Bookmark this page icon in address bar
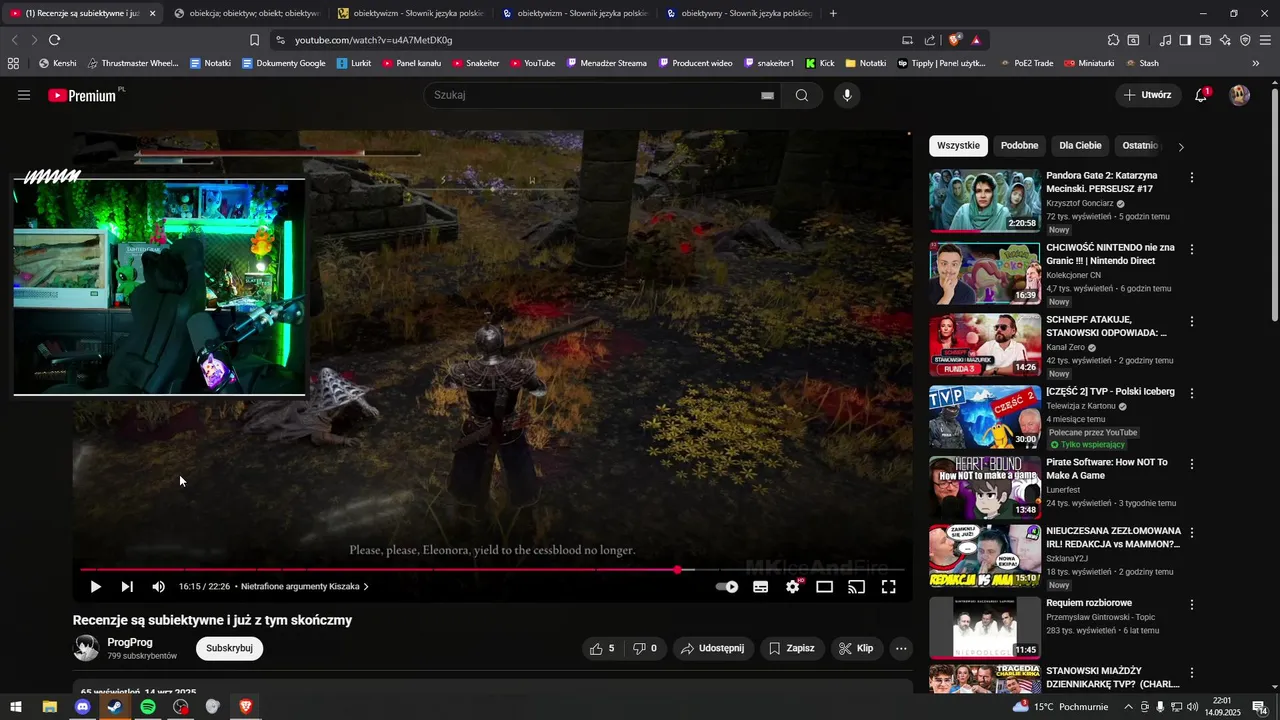1280x720 pixels. point(254,40)
